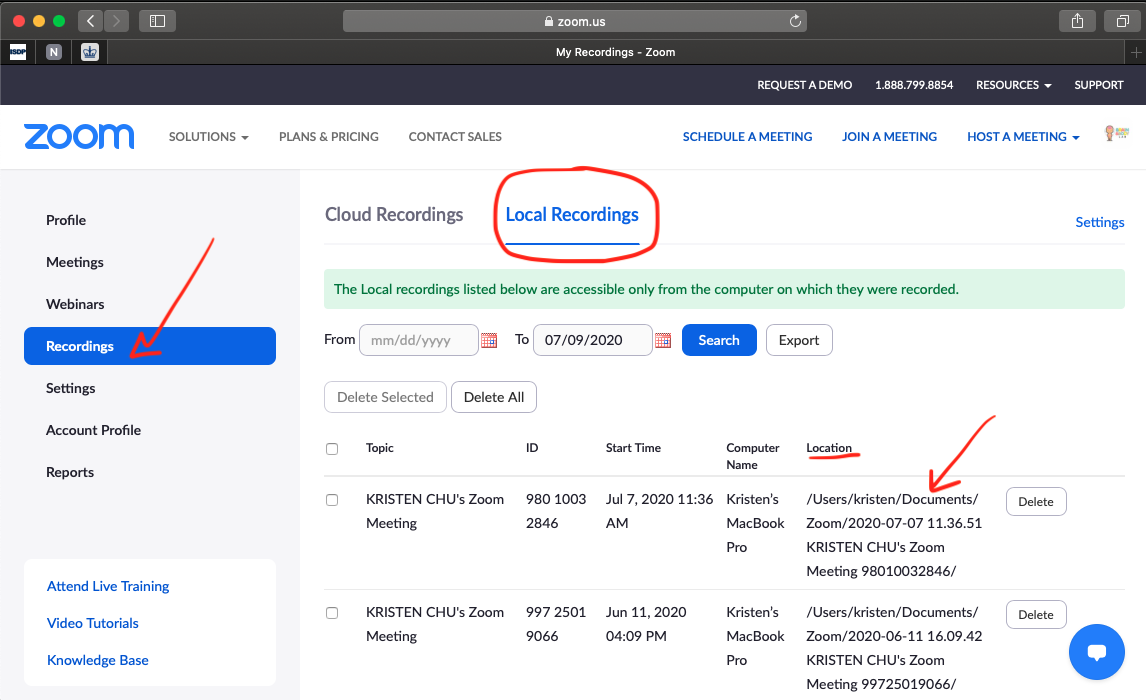Viewport: 1146px width, 700px height.
Task: Check the Jul 7, 2020 recording checkbox
Action: coord(332,500)
